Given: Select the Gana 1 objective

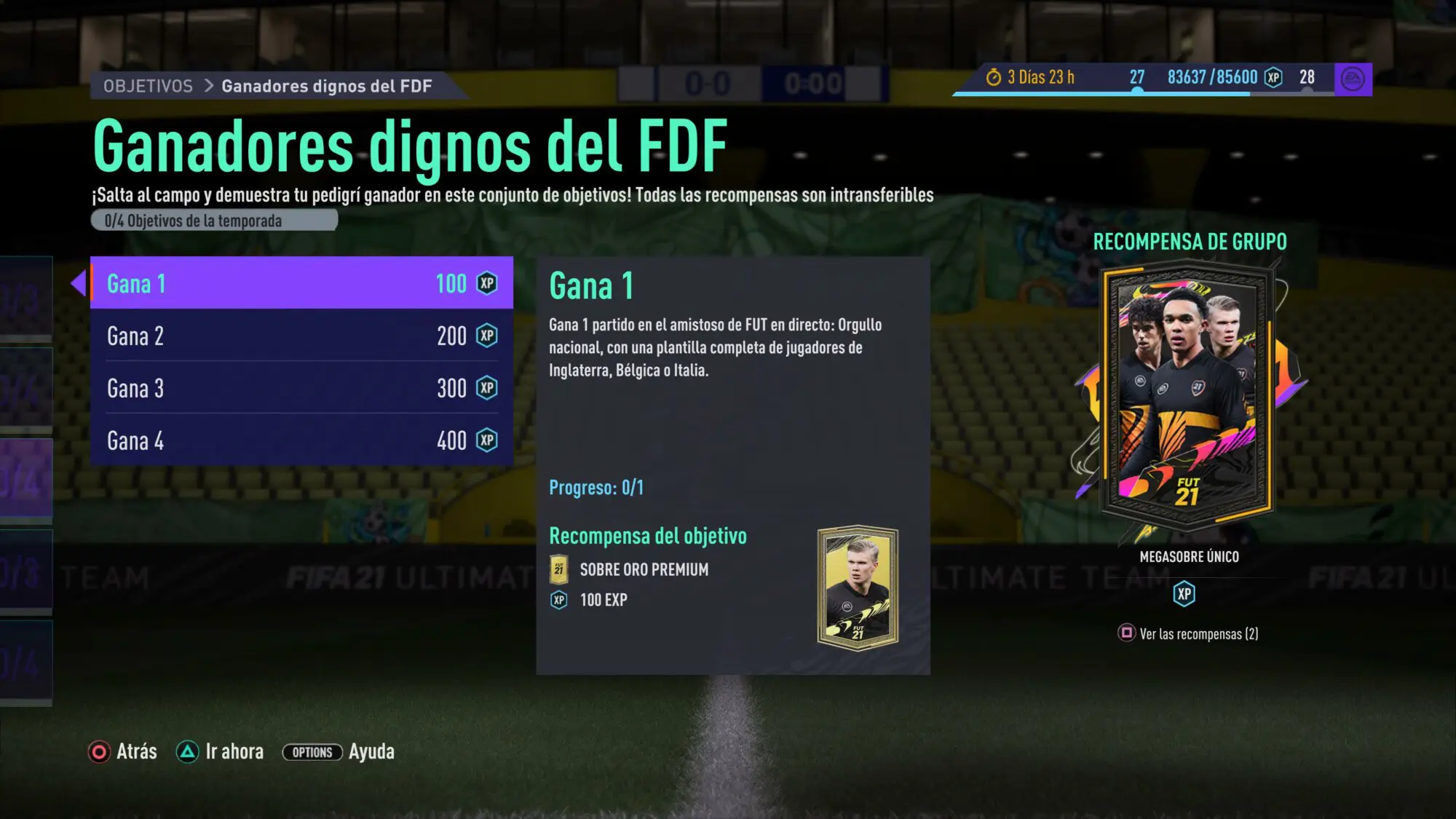Looking at the screenshot, I should 301,282.
